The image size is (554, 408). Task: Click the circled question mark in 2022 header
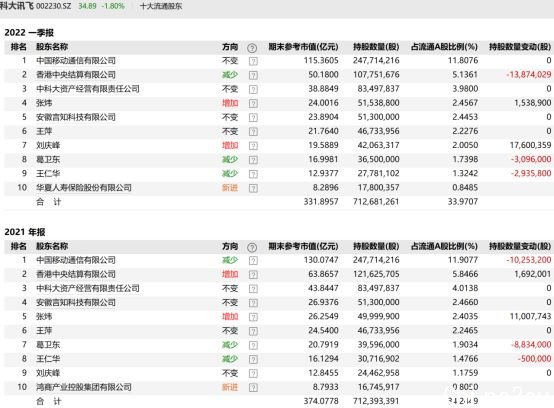click(252, 48)
